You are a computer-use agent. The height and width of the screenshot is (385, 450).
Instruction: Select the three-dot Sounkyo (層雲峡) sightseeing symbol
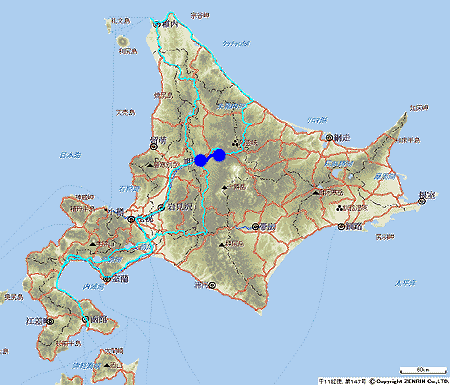point(236,143)
